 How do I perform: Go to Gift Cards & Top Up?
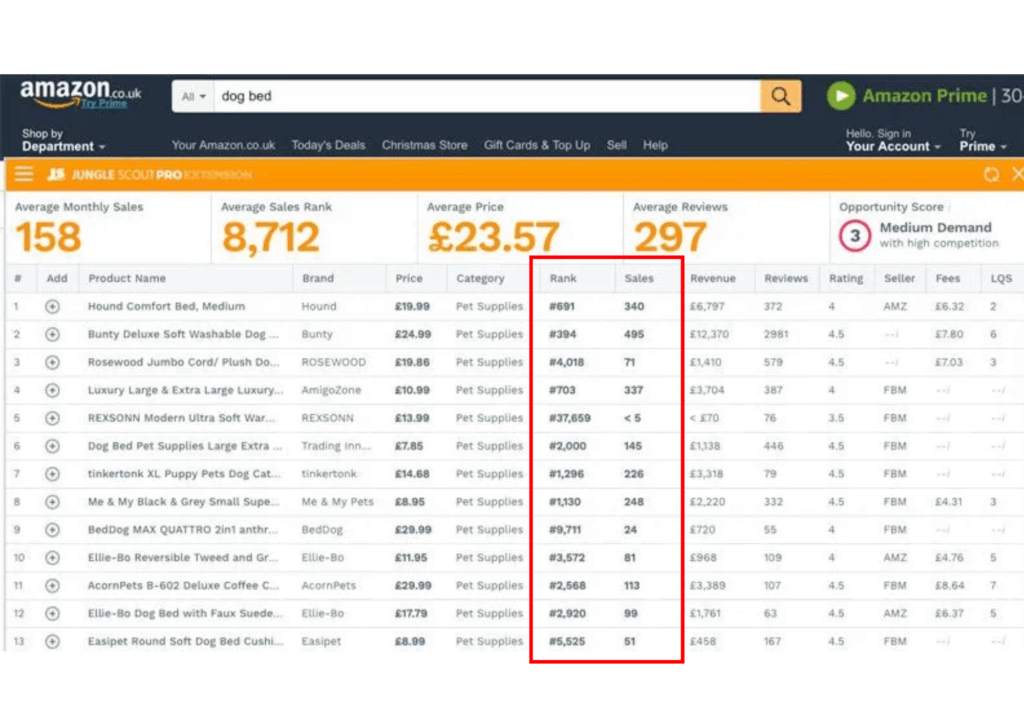pyautogui.click(x=537, y=145)
